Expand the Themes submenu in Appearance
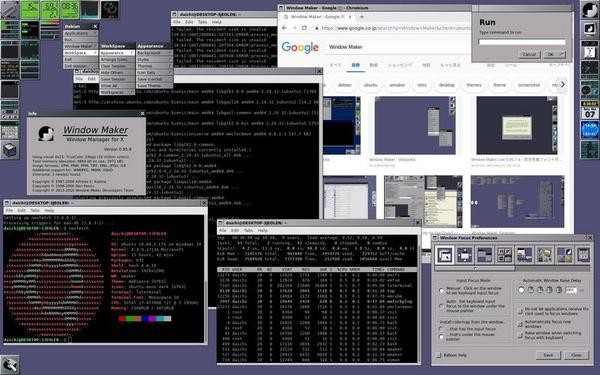The height and width of the screenshot is (375, 600). tap(155, 66)
